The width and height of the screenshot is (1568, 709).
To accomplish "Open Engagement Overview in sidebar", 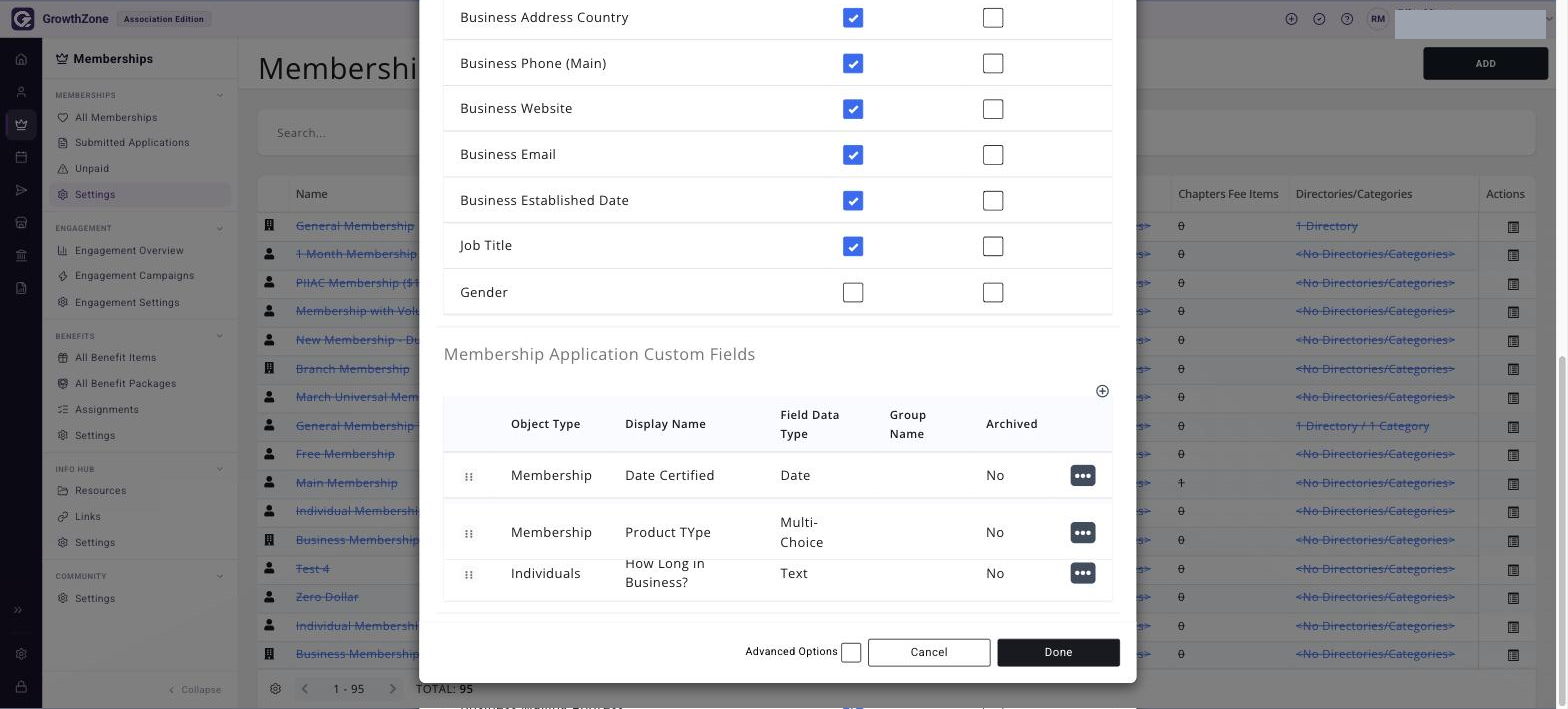I will [x=129, y=251].
